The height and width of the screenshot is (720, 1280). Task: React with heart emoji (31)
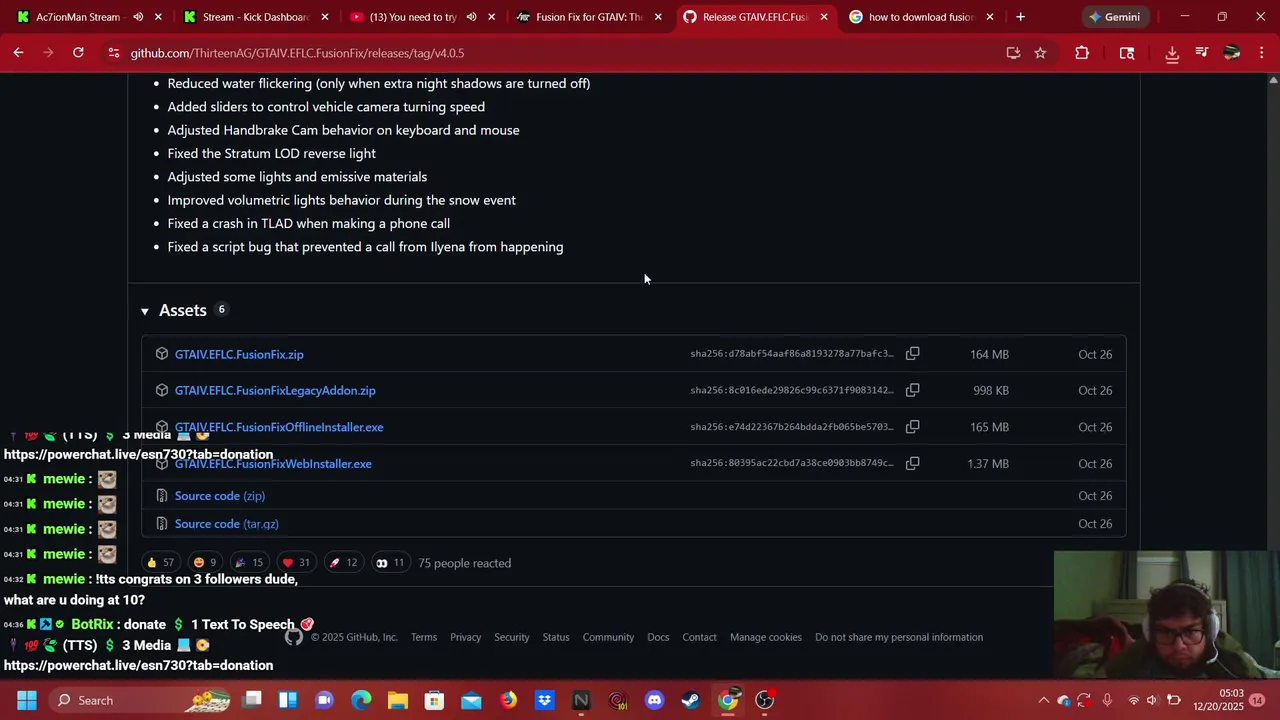(296, 563)
